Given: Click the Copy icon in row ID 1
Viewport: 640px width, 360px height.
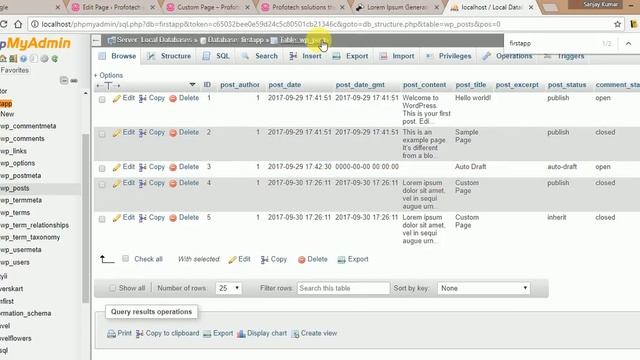Looking at the screenshot, I should 142,98.
